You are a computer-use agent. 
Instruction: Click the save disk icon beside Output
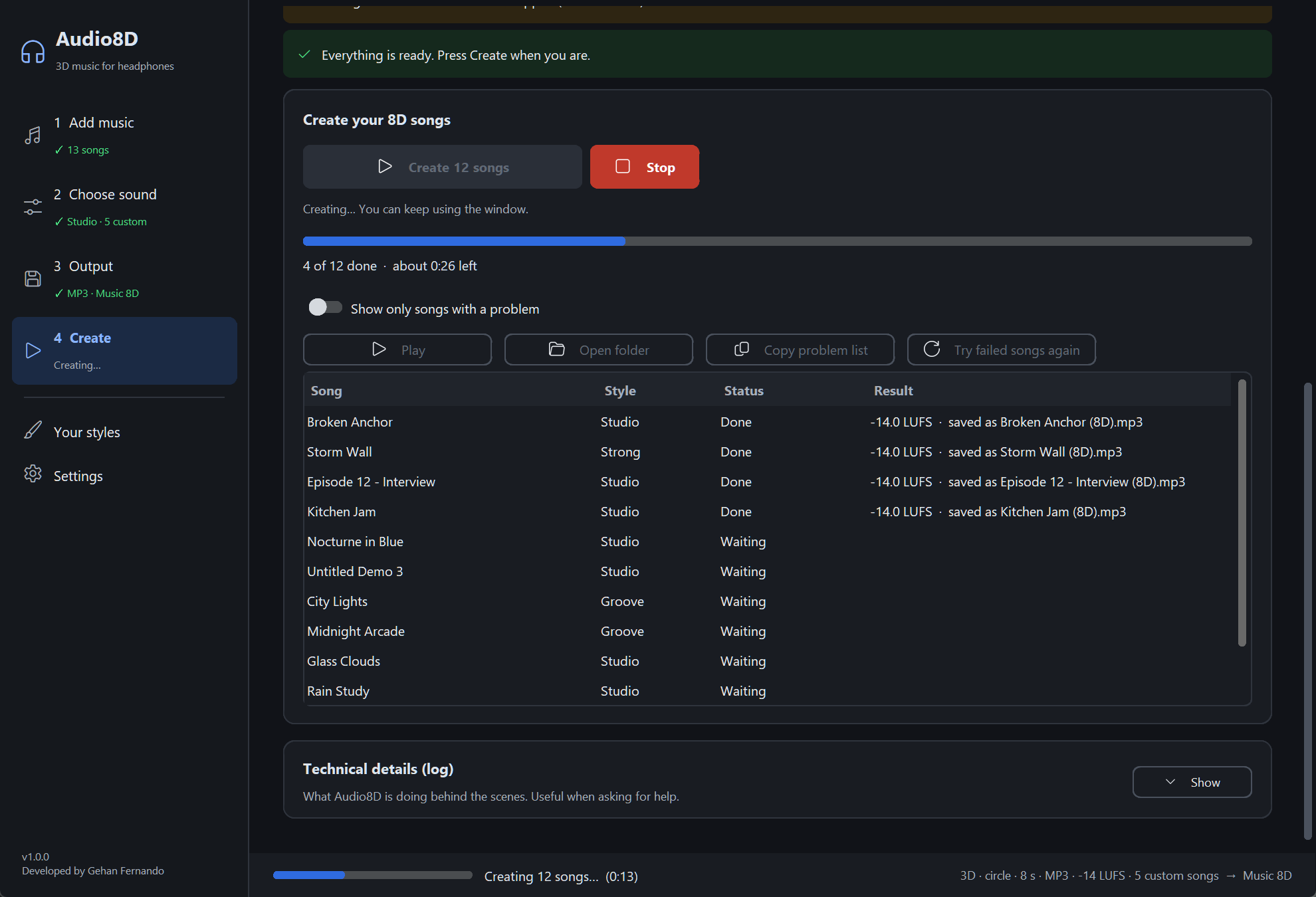pyautogui.click(x=33, y=278)
